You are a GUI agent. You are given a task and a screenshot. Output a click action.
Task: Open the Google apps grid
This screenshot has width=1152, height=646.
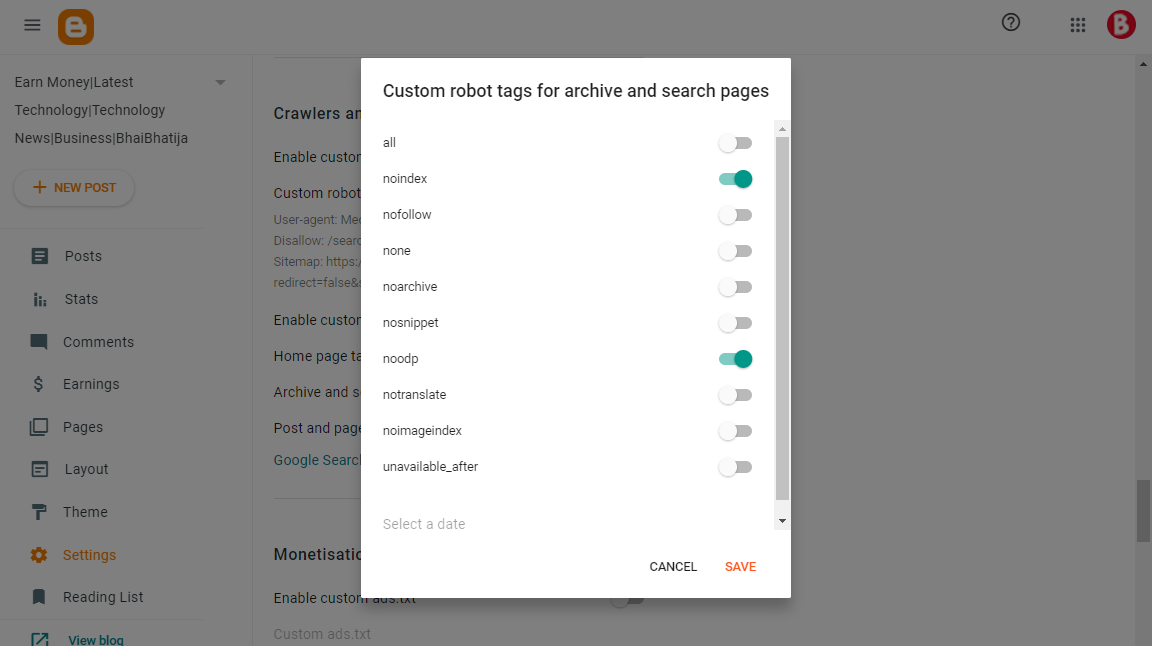point(1078,26)
